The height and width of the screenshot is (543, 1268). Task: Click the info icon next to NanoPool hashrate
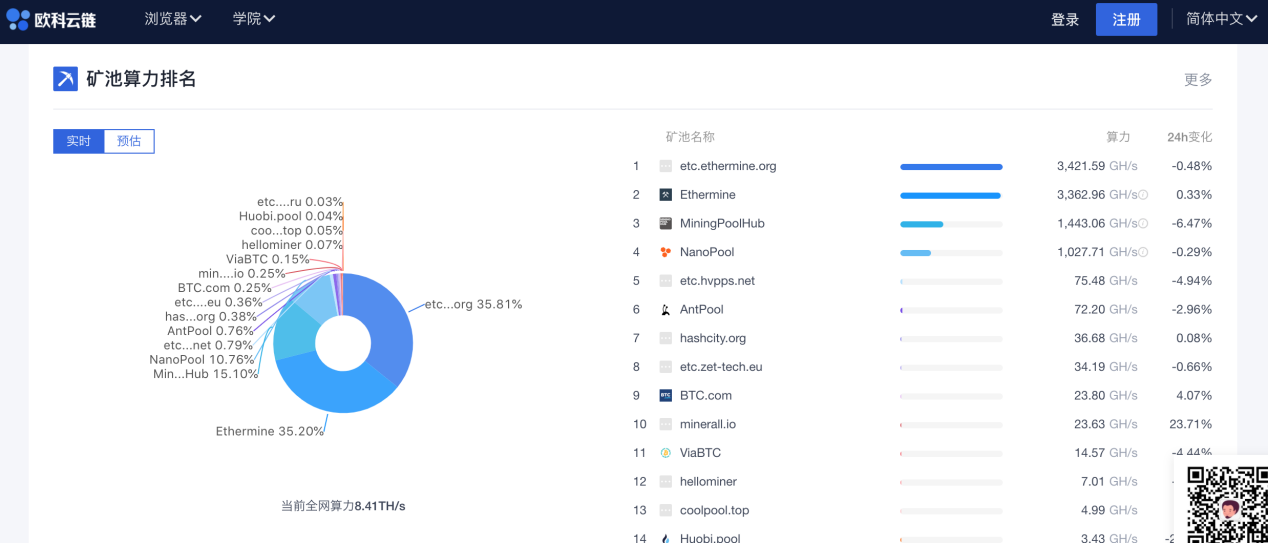(x=1143, y=252)
